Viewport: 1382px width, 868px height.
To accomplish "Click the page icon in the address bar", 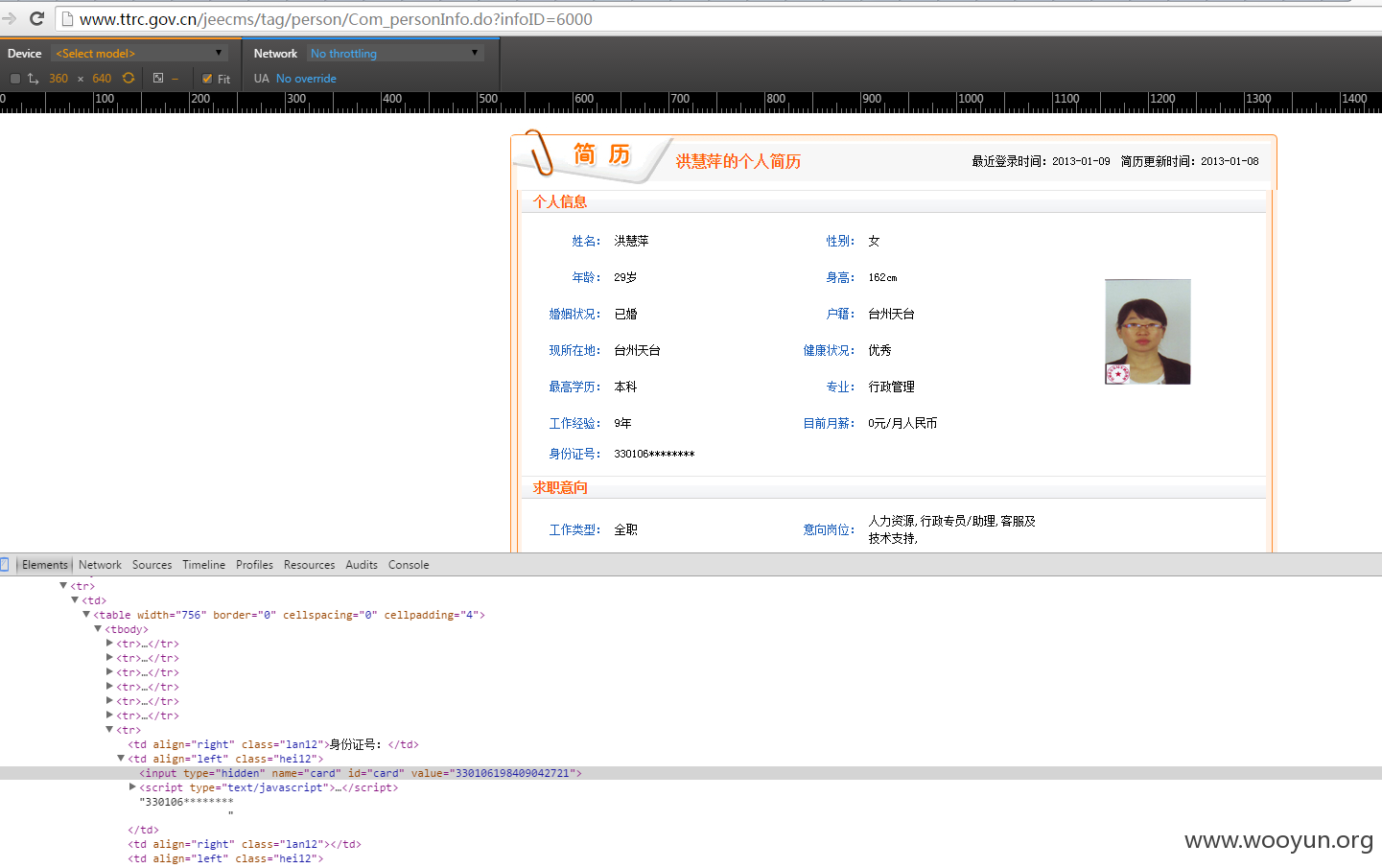I will pyautogui.click(x=67, y=19).
